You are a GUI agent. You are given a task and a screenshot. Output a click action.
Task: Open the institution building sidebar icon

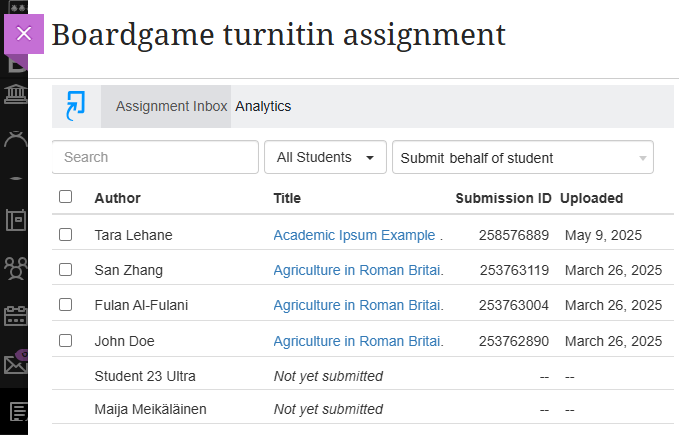click(x=15, y=95)
